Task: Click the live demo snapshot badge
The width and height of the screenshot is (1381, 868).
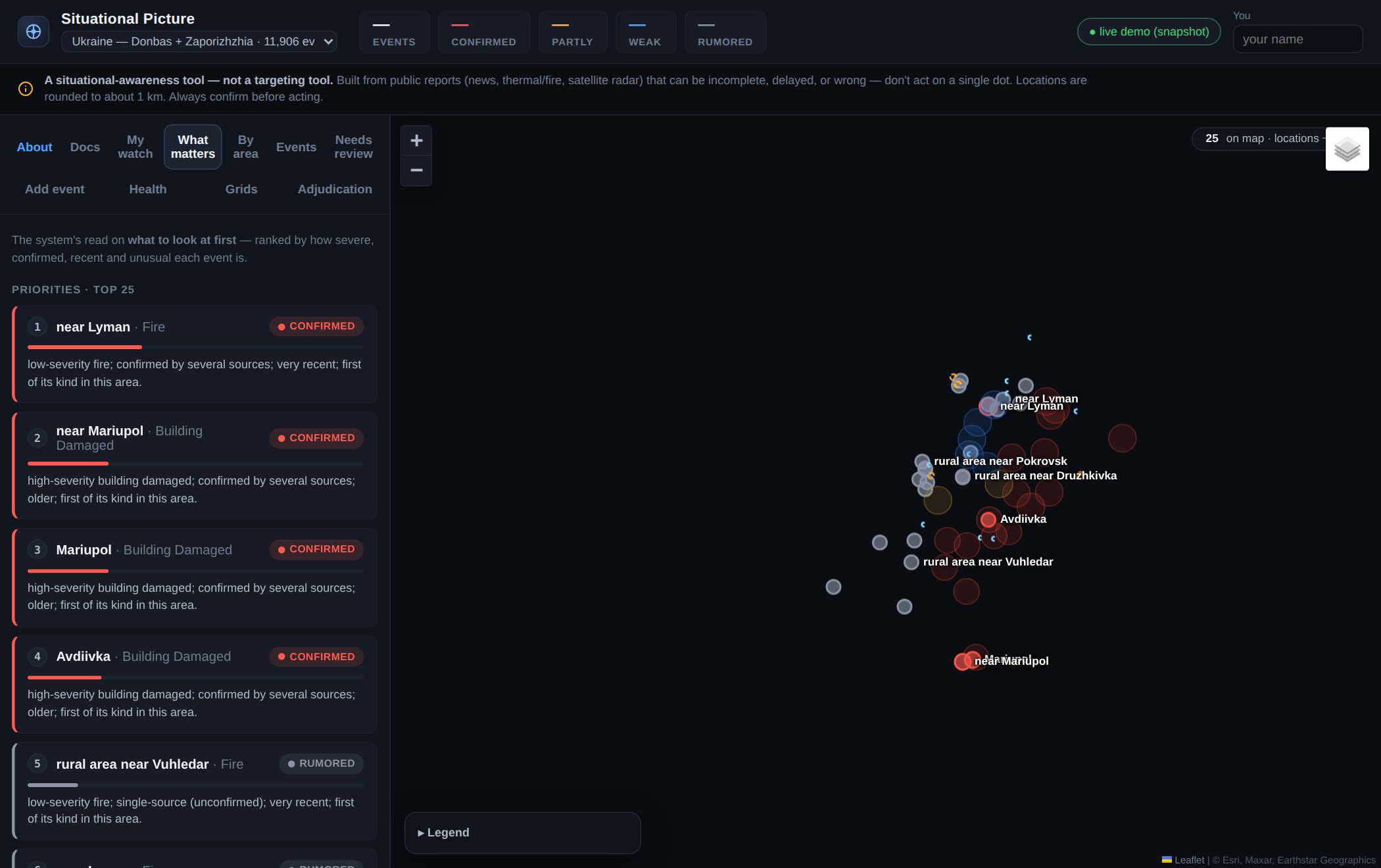Action: point(1149,32)
